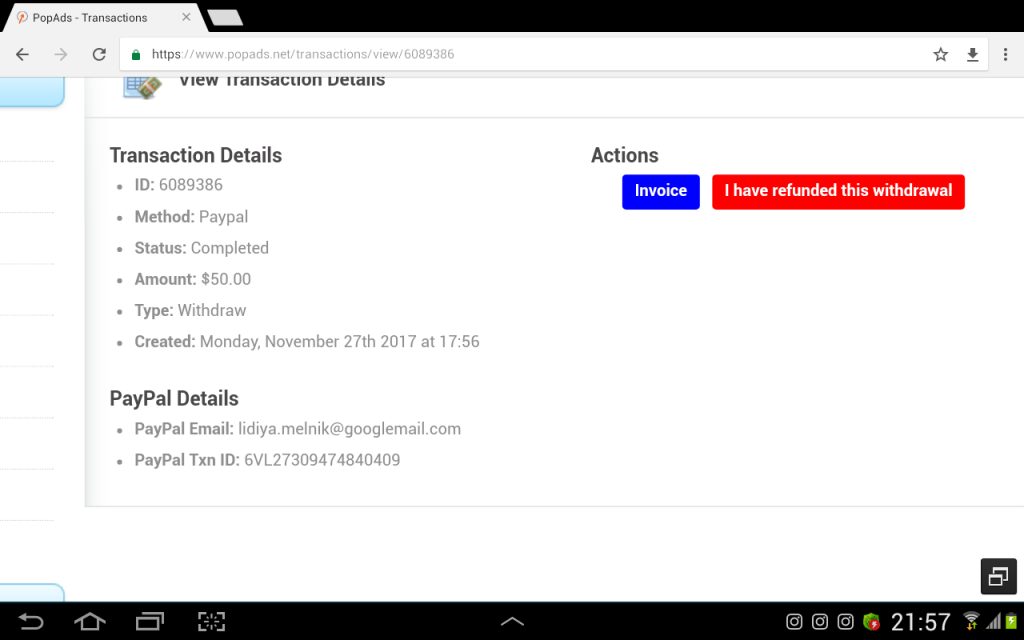This screenshot has height=640, width=1024.
Task: Focus the URL address bar
Action: coord(522,54)
